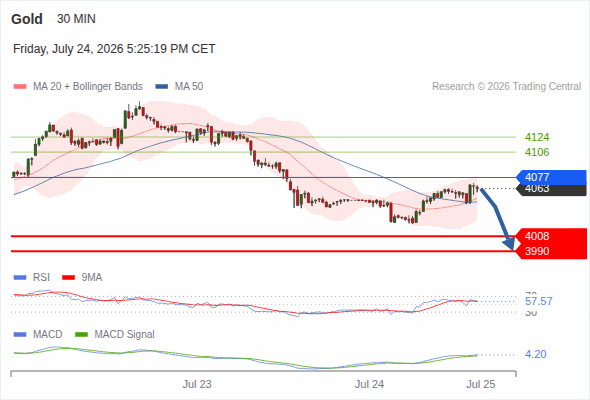The width and height of the screenshot is (590, 400).
Task: Click the 9MA red legend marker
Action: click(68, 278)
